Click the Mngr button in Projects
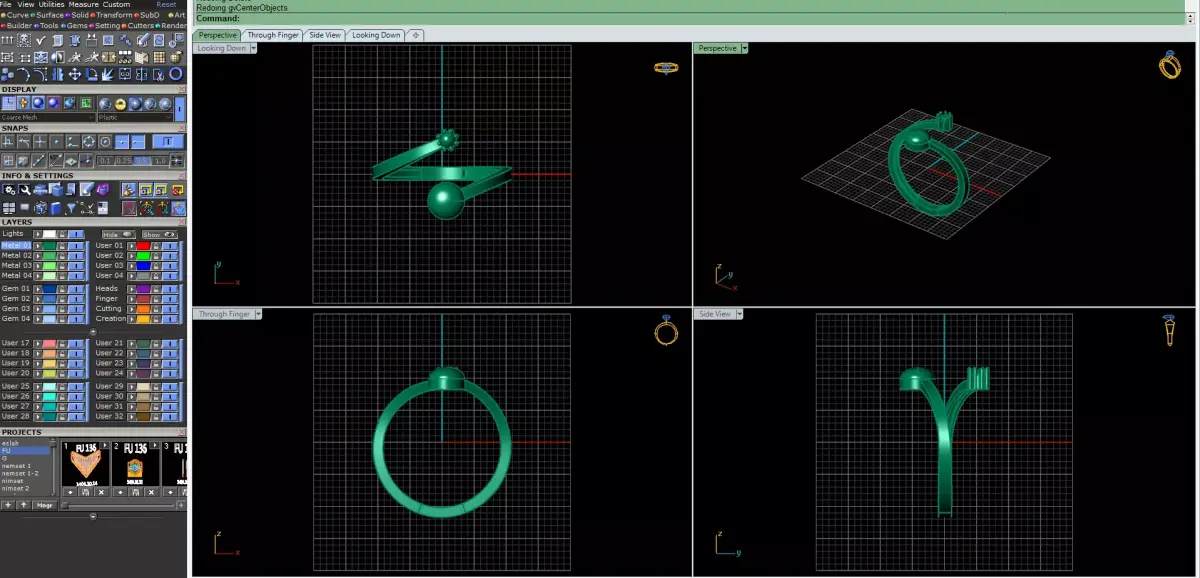The width and height of the screenshot is (1200, 578). (x=44, y=505)
